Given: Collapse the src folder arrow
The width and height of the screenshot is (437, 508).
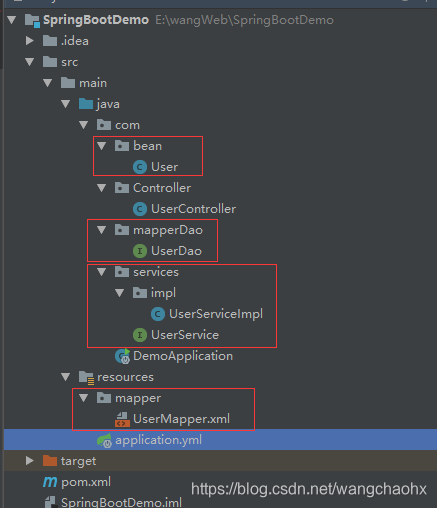Looking at the screenshot, I should pyautogui.click(x=30, y=62).
